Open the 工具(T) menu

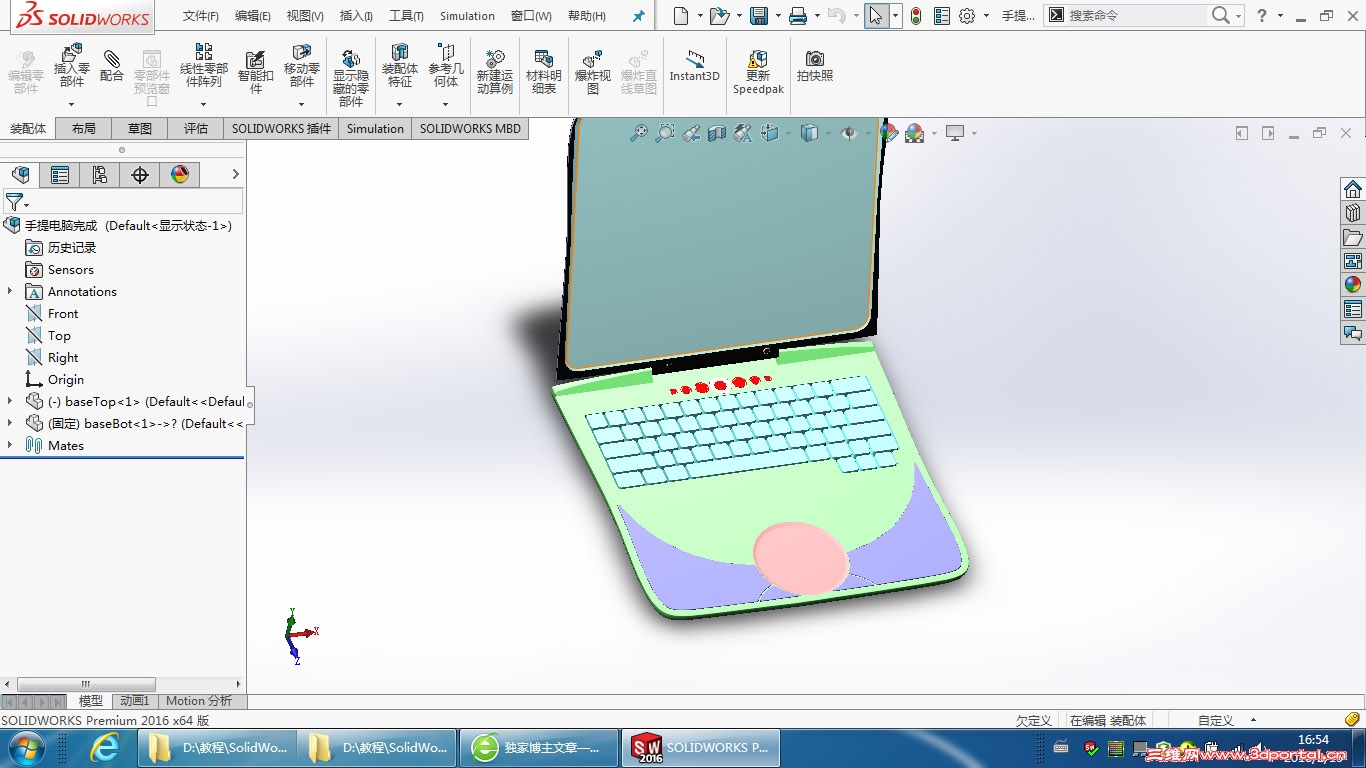pos(406,16)
